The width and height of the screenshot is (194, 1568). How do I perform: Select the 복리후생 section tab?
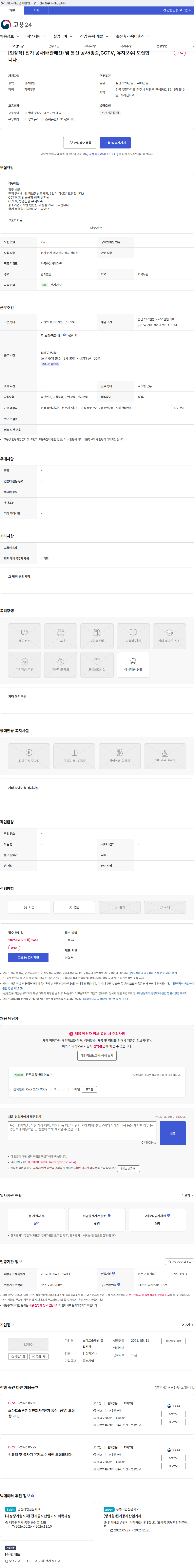126,46
